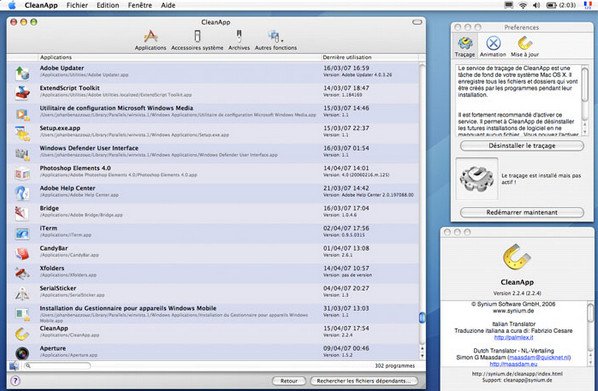Select the Accessoires système toolbar icon

pyautogui.click(x=197, y=40)
